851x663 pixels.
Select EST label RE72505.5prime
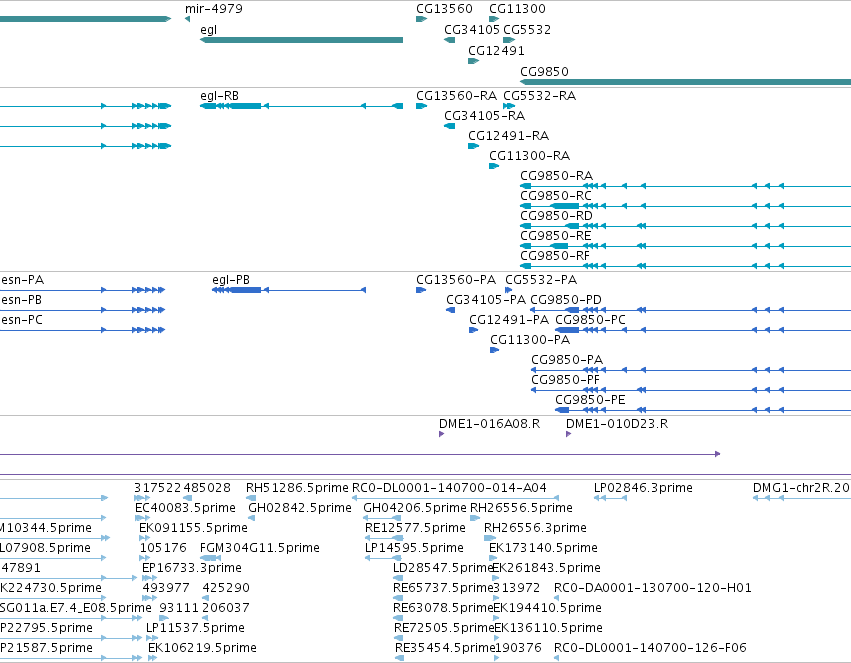coord(444,628)
